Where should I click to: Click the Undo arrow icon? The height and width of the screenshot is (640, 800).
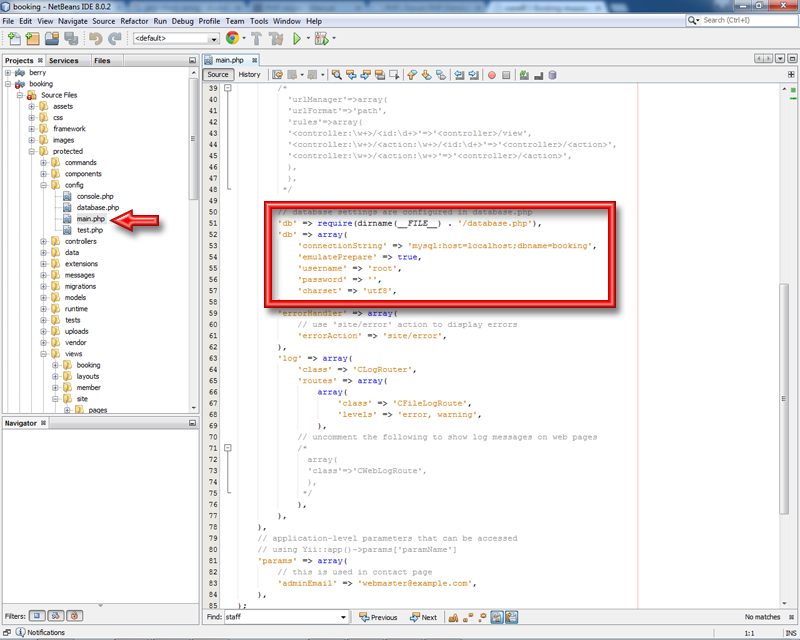tap(96, 38)
